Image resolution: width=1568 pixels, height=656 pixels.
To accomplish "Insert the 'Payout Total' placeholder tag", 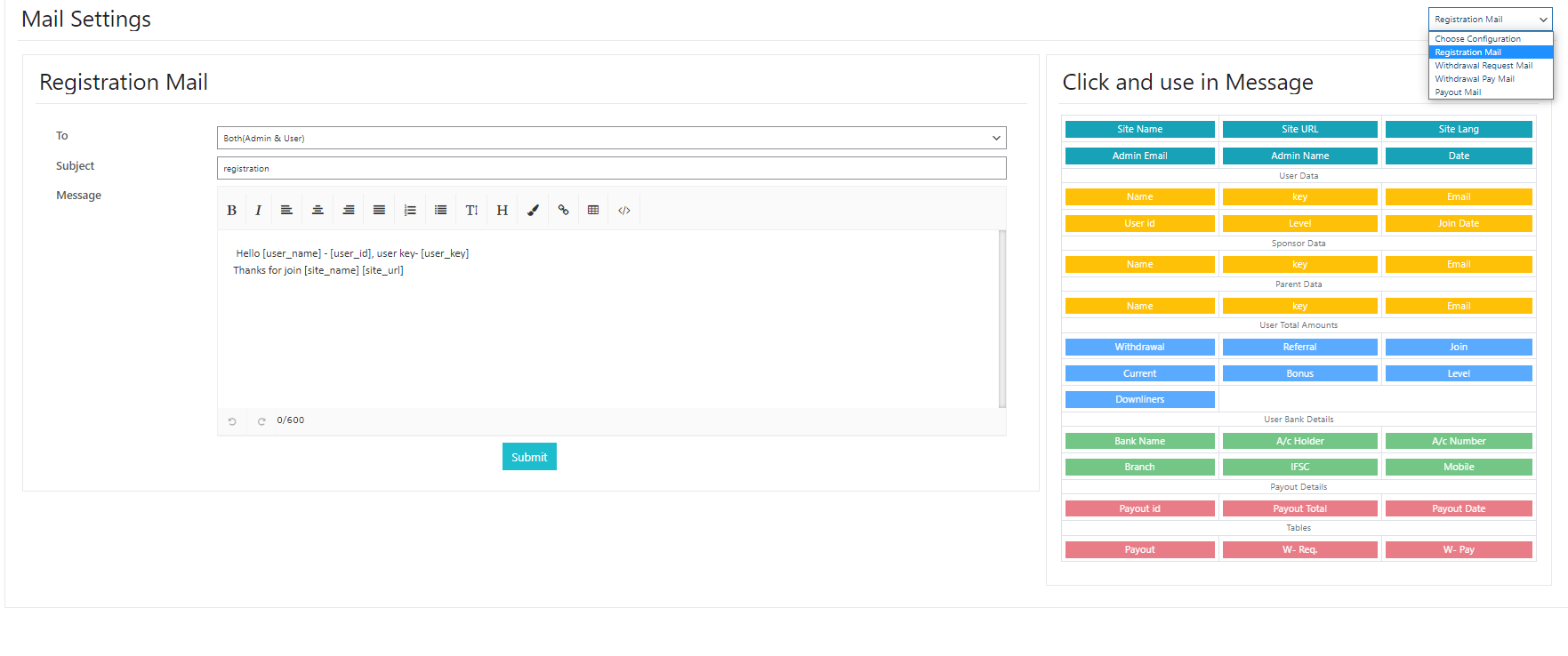I will [x=1299, y=509].
